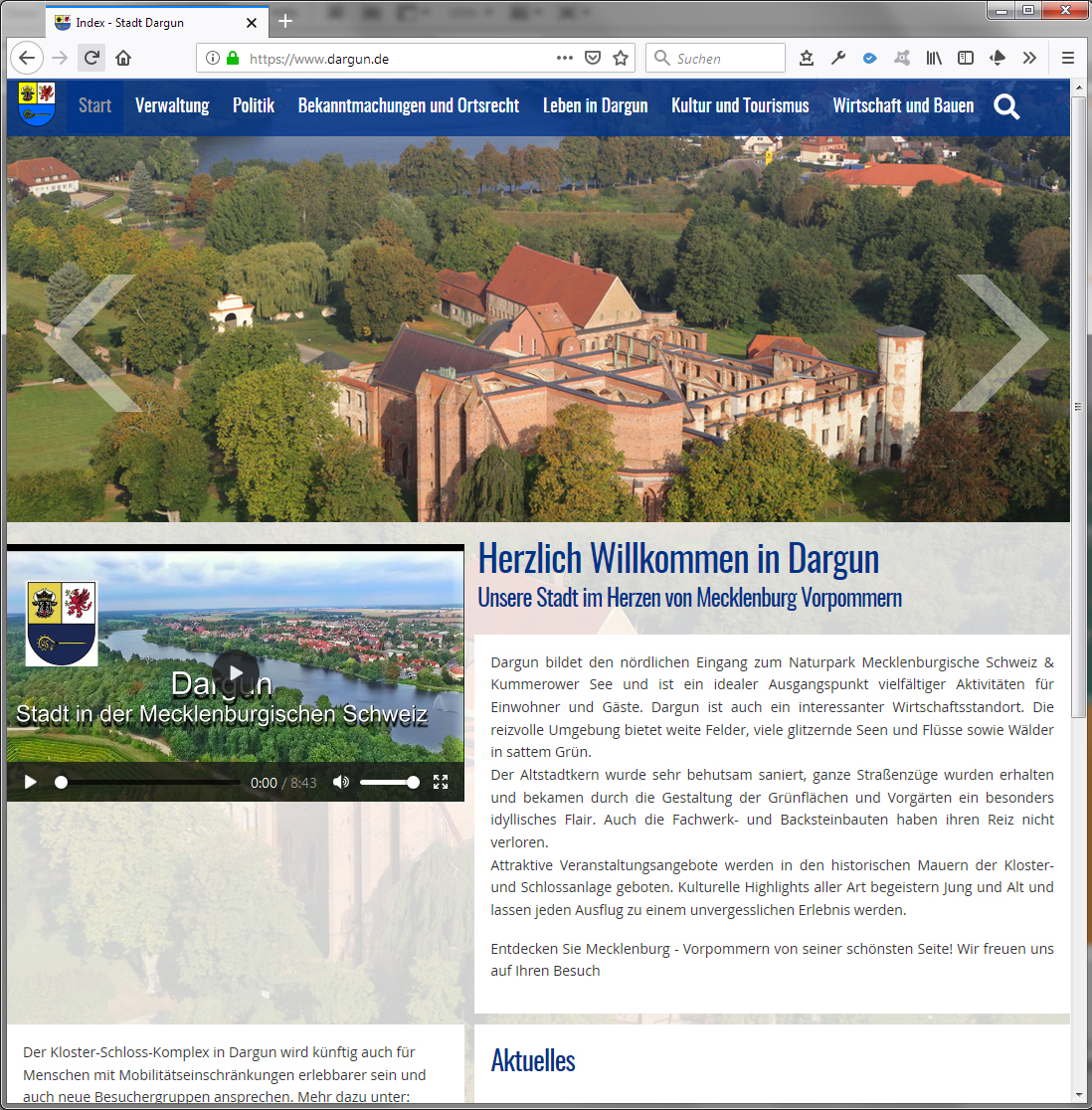Open the bookmarks menu toolbar icon

pyautogui.click(x=807, y=58)
